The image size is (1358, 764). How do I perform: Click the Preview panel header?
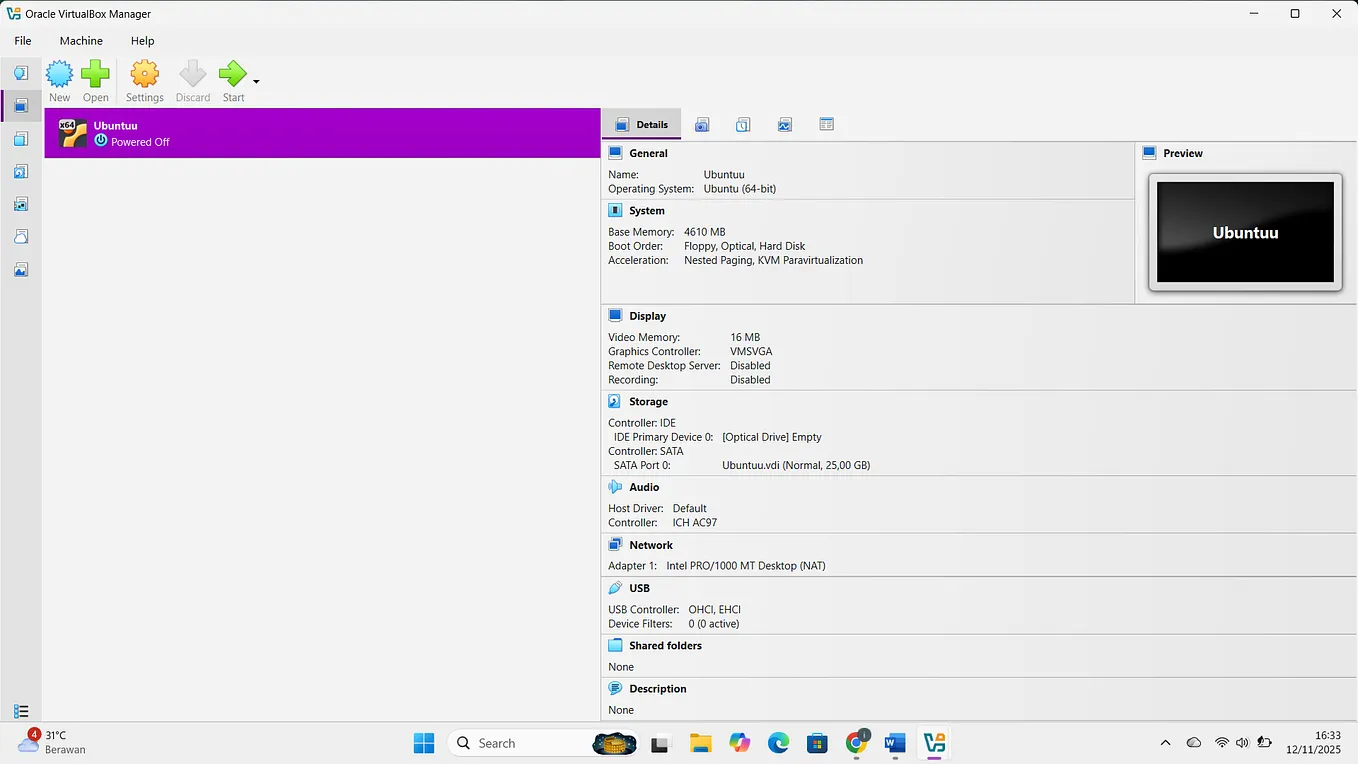point(1183,153)
